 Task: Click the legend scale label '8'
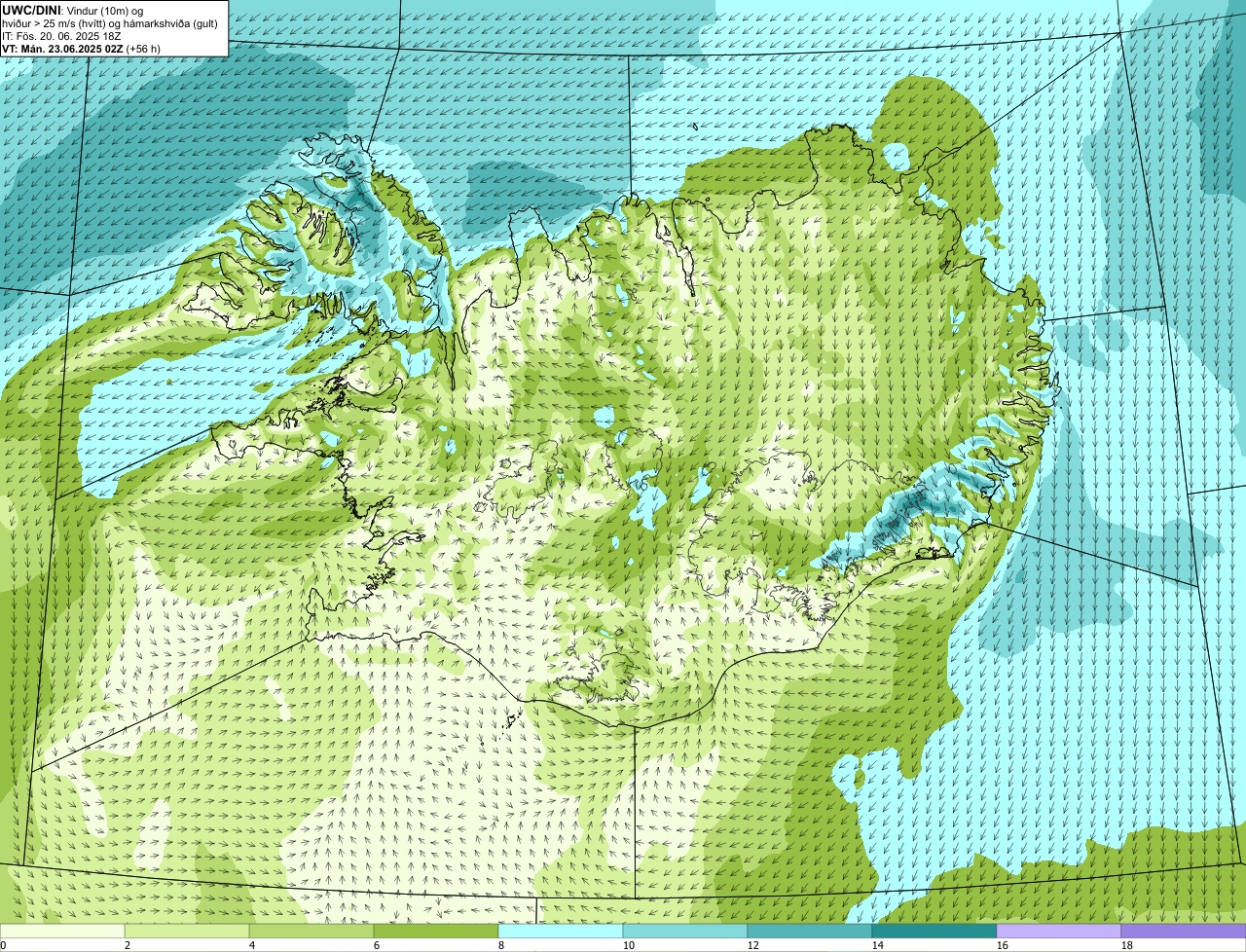click(x=501, y=945)
